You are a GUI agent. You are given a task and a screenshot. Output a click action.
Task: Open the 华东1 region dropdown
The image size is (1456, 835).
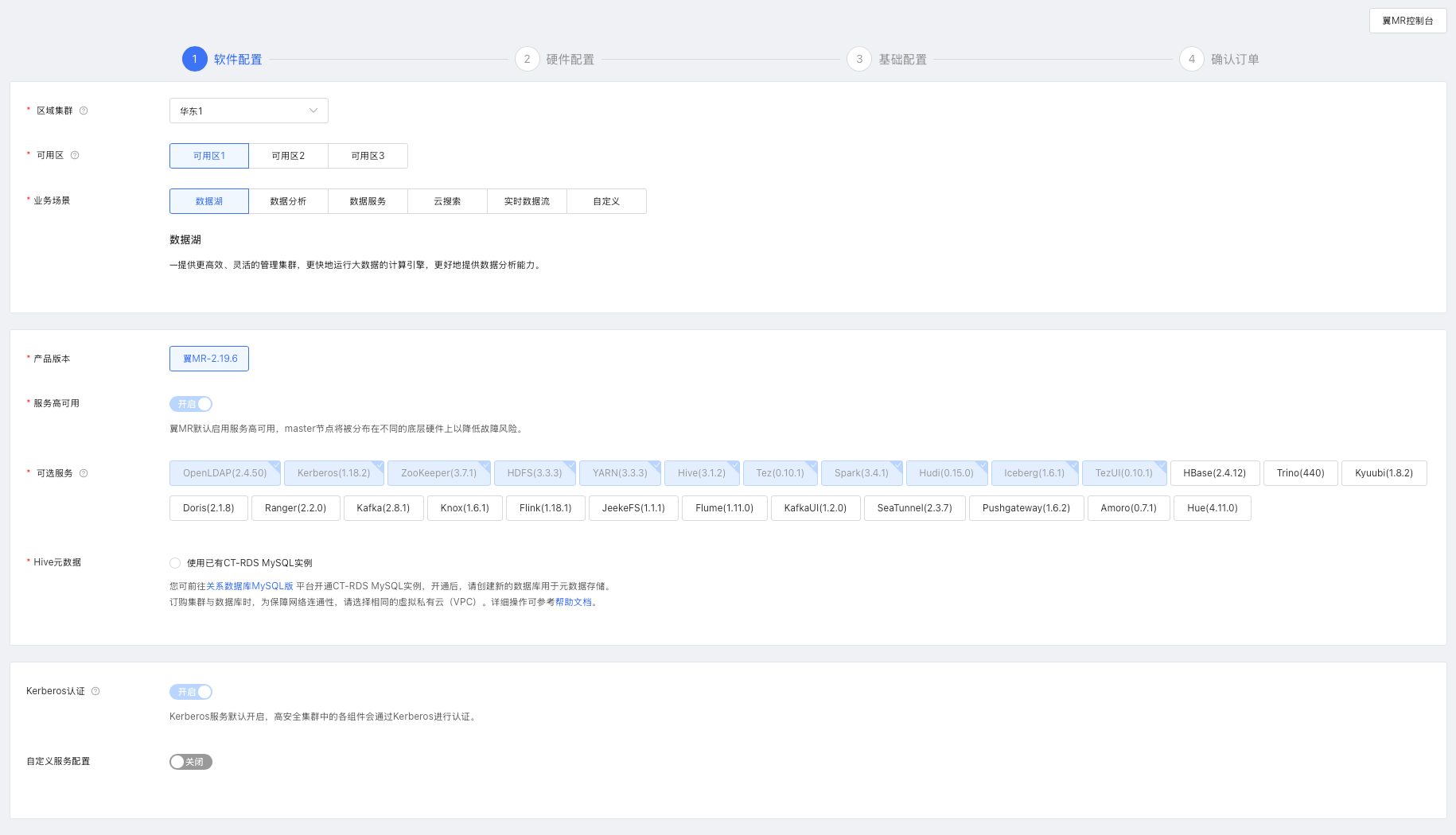pos(248,111)
